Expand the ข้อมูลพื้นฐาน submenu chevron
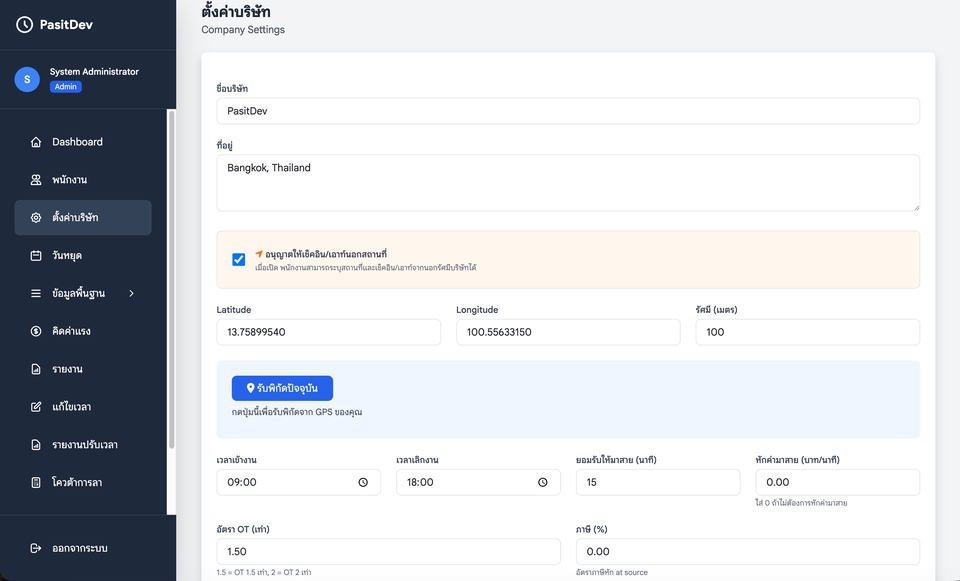The height and width of the screenshot is (581, 960). coord(132,293)
